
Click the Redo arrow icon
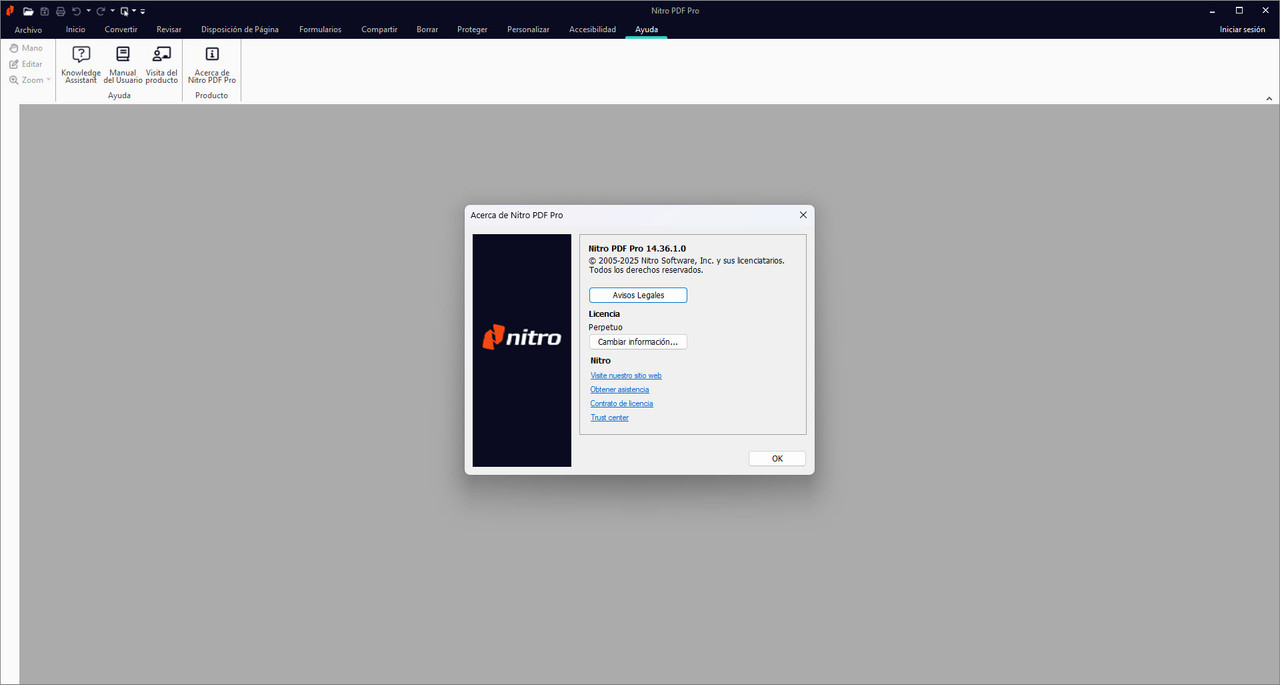pyautogui.click(x=100, y=11)
